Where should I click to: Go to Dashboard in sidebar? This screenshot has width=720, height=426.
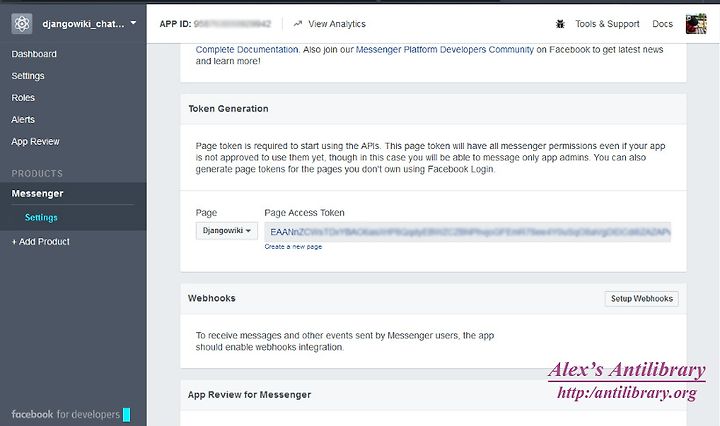[x=34, y=54]
